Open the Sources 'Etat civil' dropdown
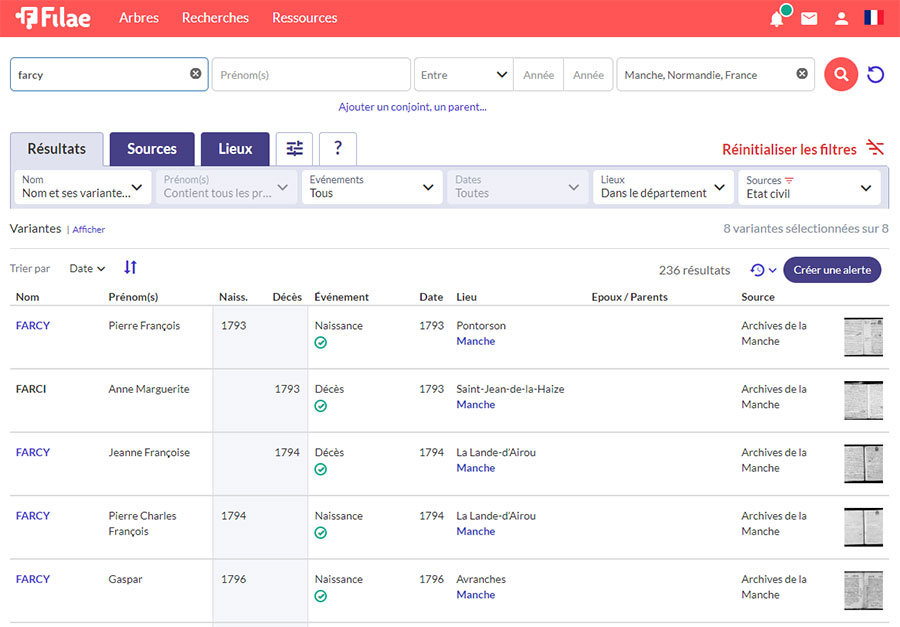900x627 pixels. [x=809, y=187]
